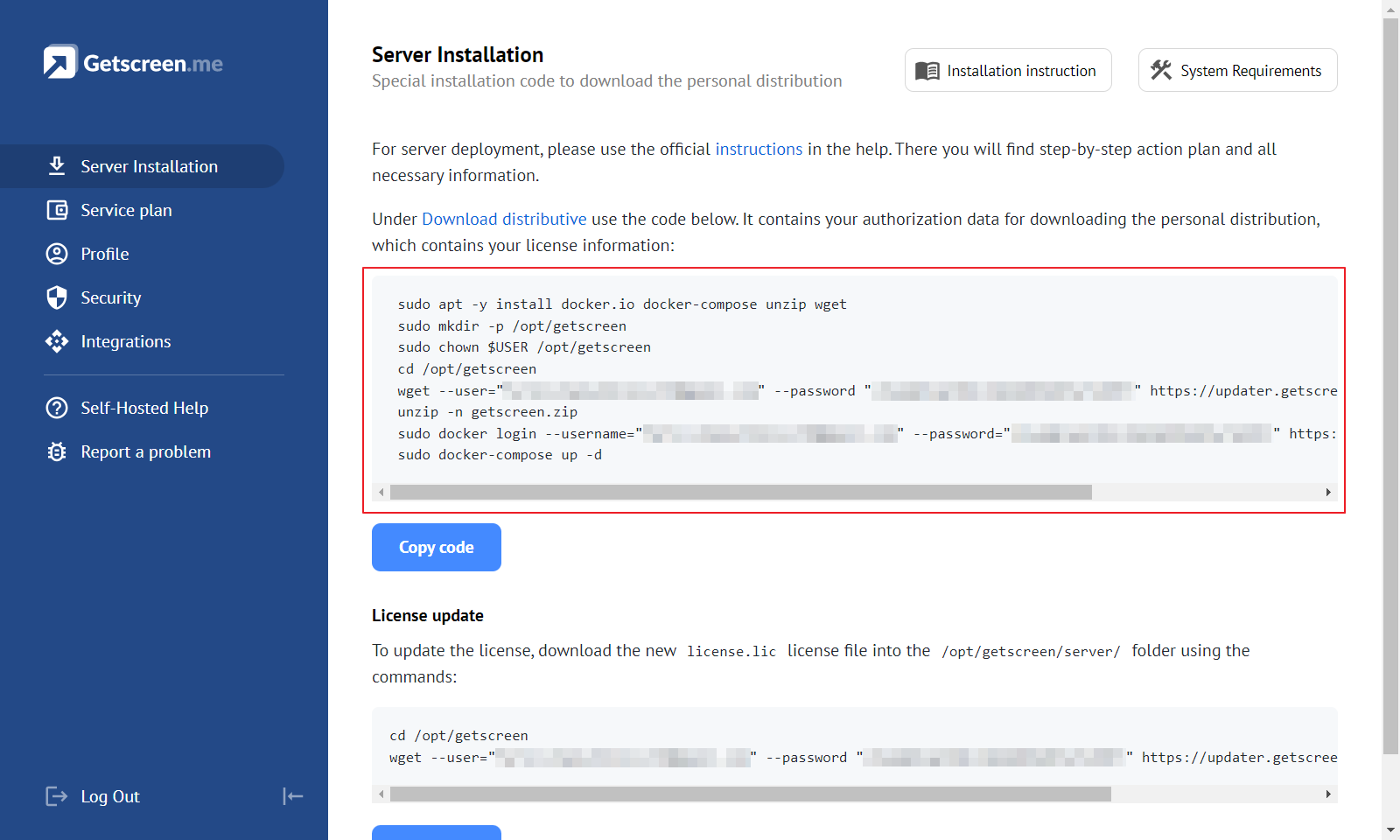Go to the Security section
This screenshot has height=840, width=1400.
111,297
